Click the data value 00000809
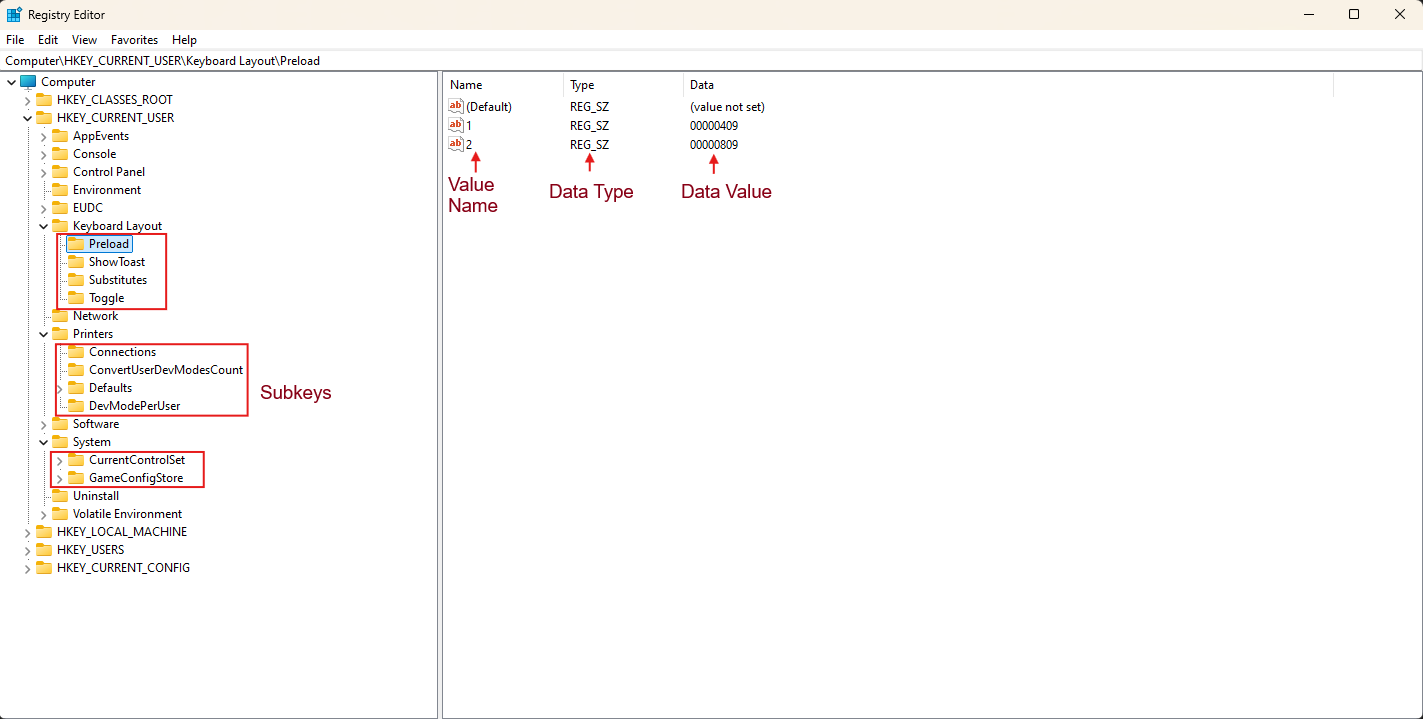1423x719 pixels. [714, 144]
